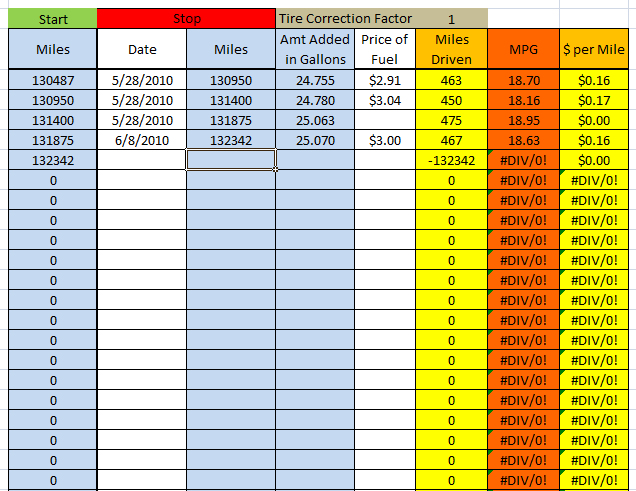Select the red Stop header cell

186,19
